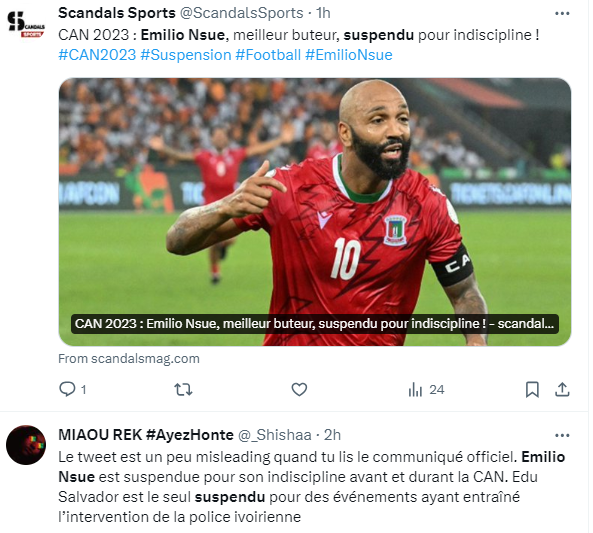The image size is (593, 533).
Task: Open the Emilio Nsue article preview image
Action: pyautogui.click(x=315, y=212)
